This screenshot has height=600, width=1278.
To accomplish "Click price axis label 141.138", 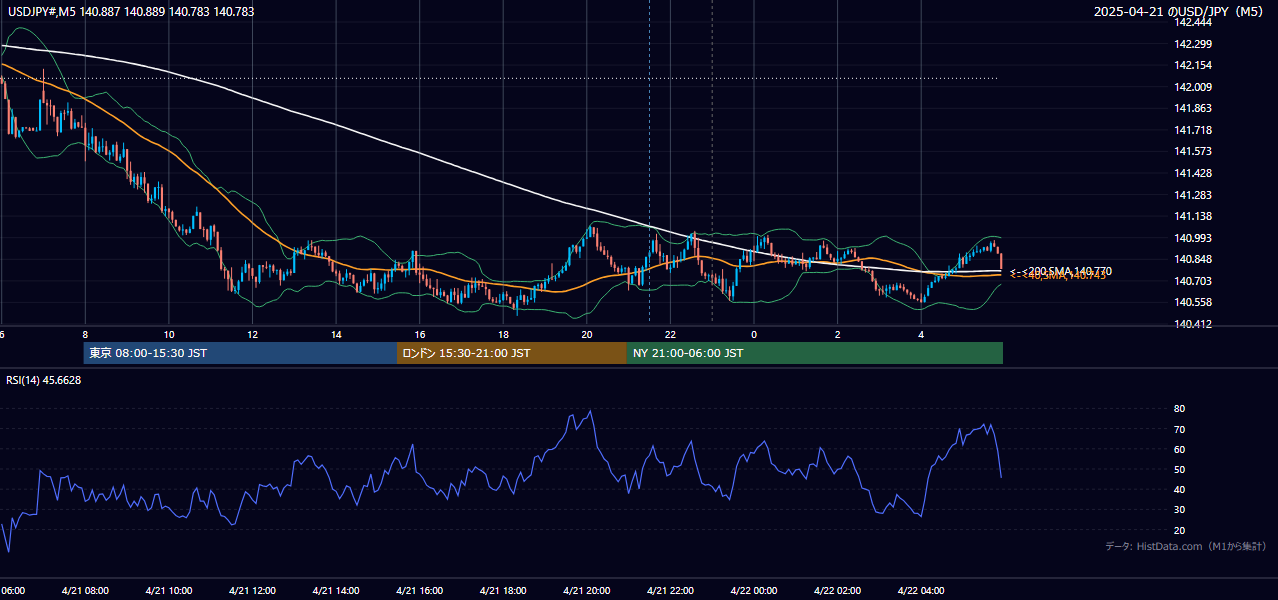I will [x=1193, y=216].
